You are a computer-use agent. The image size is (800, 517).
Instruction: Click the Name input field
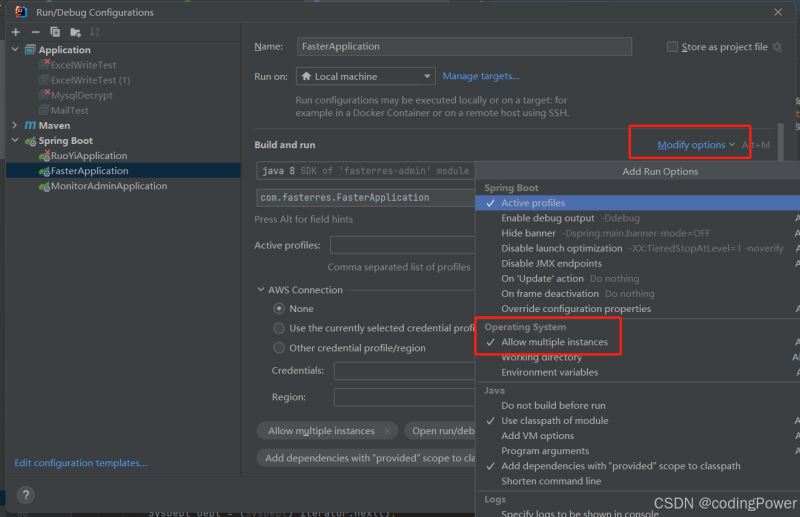tap(464, 46)
